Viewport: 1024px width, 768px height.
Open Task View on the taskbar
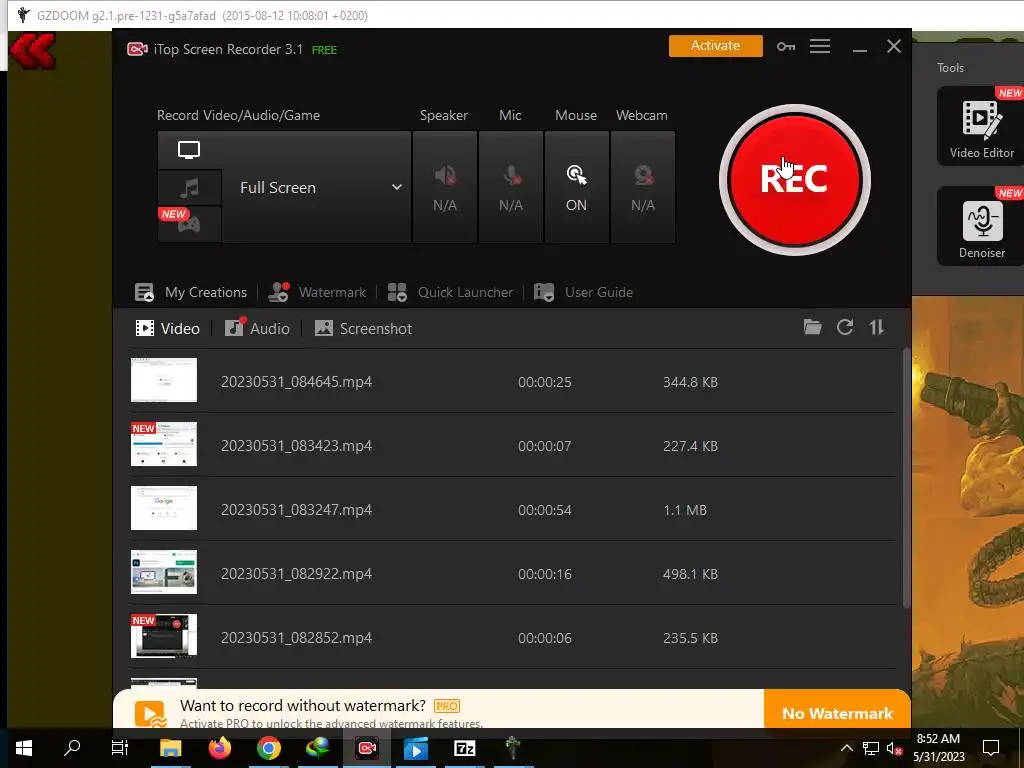pyautogui.click(x=120, y=748)
